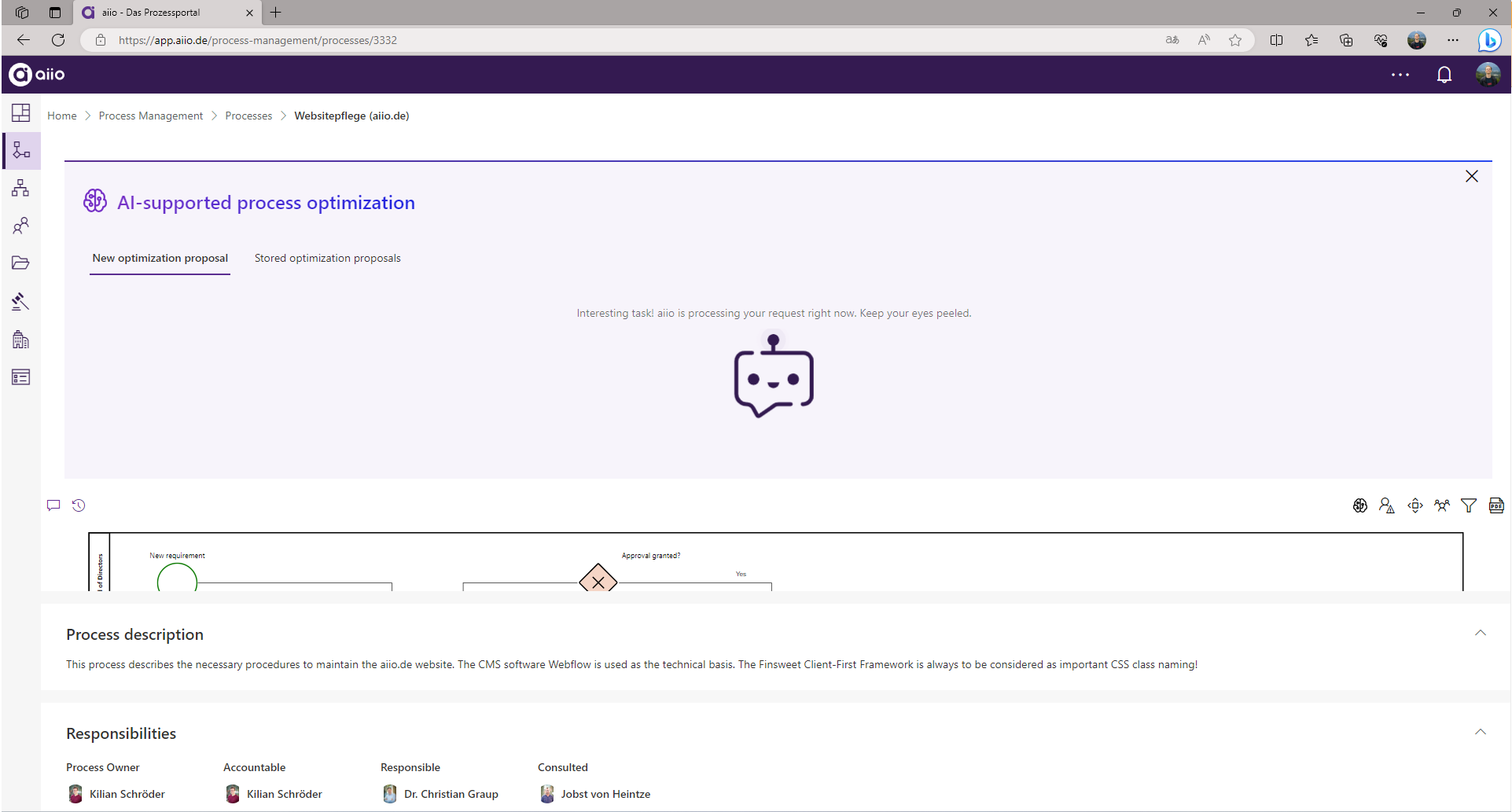The width and height of the screenshot is (1512, 812).
Task: Click the comment bubble icon above the diagram
Action: pyautogui.click(x=53, y=505)
